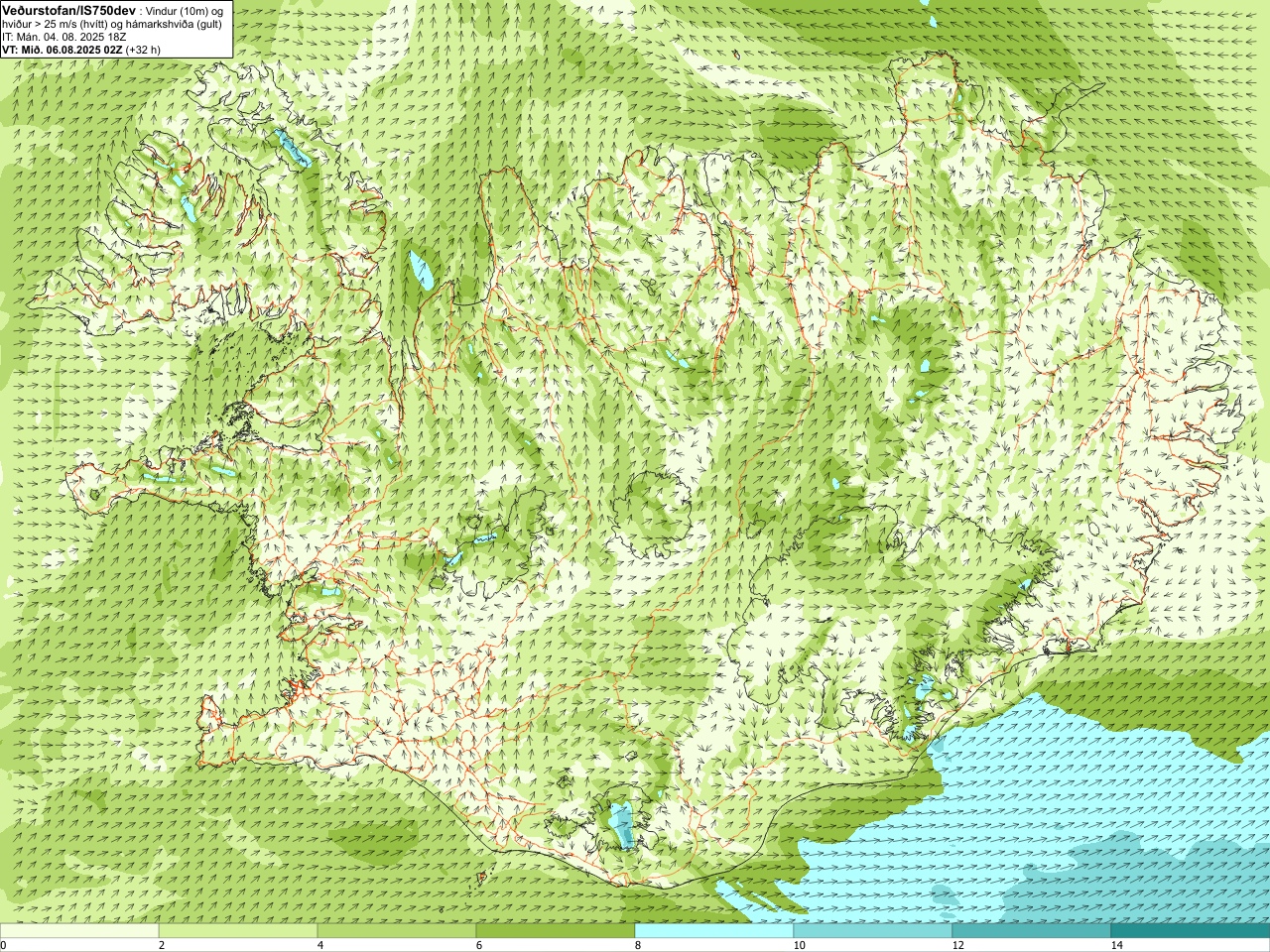Select the medium green 4–6 legend swatch
This screenshot has width=1270, height=952.
pyautogui.click(x=397, y=931)
